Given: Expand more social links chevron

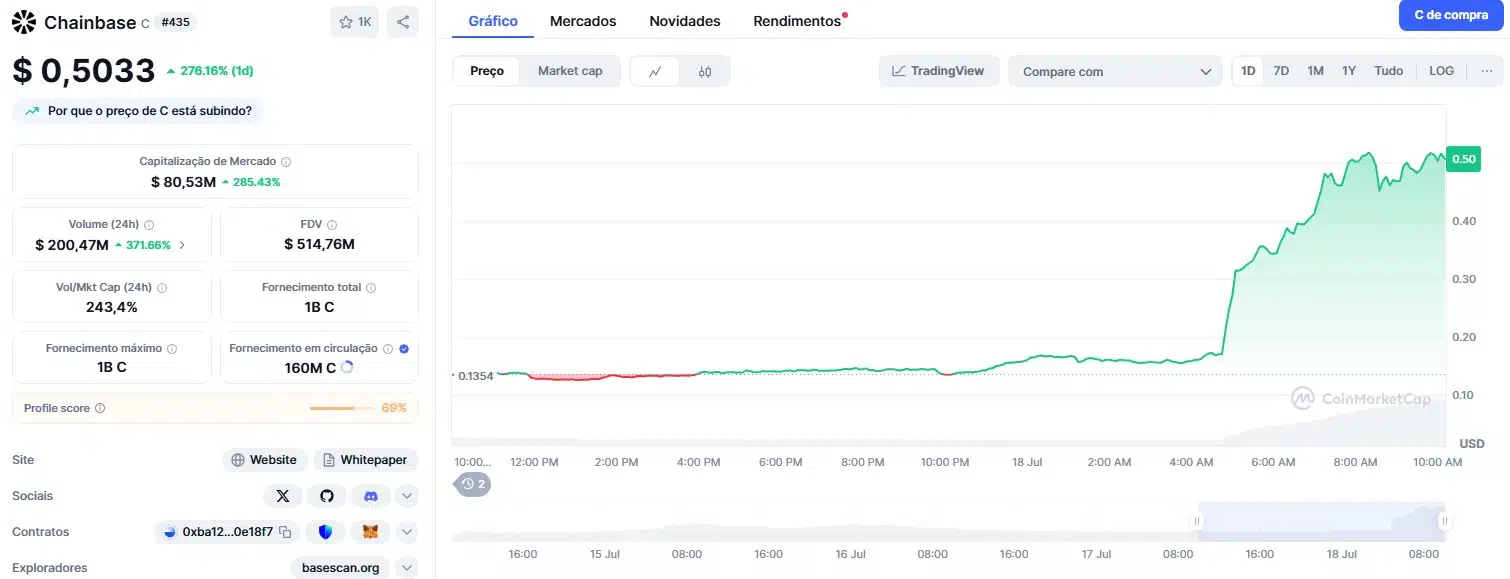Looking at the screenshot, I should [x=407, y=496].
